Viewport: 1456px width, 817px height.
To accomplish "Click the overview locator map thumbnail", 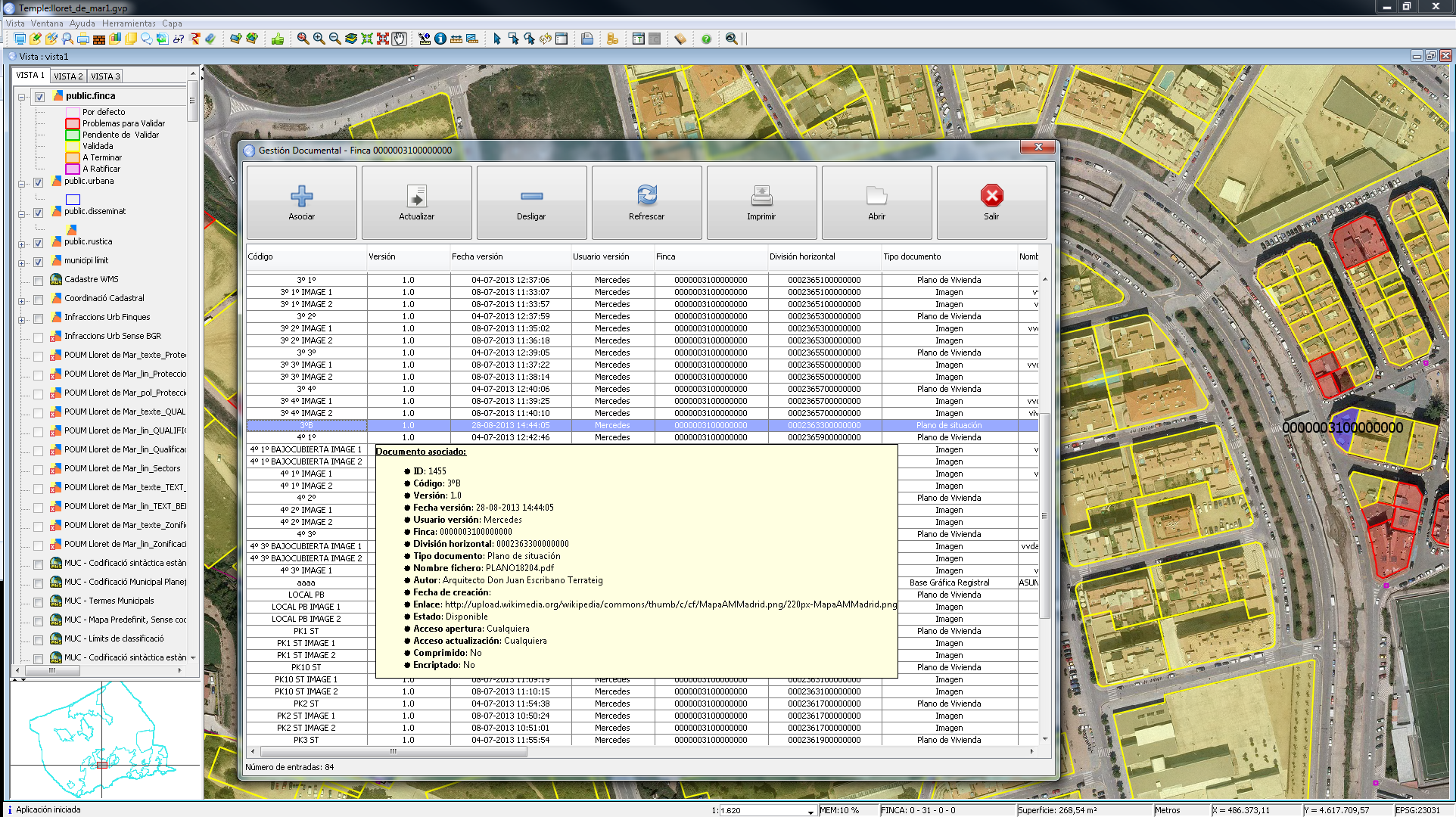I will (x=104, y=739).
